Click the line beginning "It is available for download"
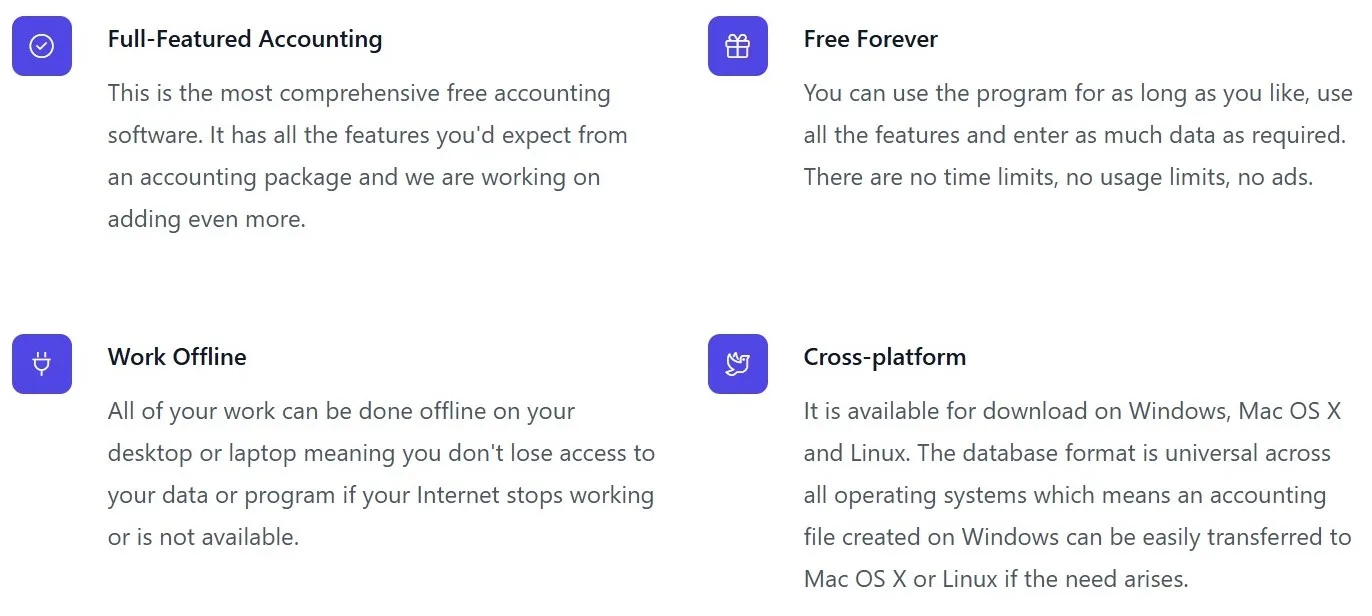 pyautogui.click(x=1072, y=411)
